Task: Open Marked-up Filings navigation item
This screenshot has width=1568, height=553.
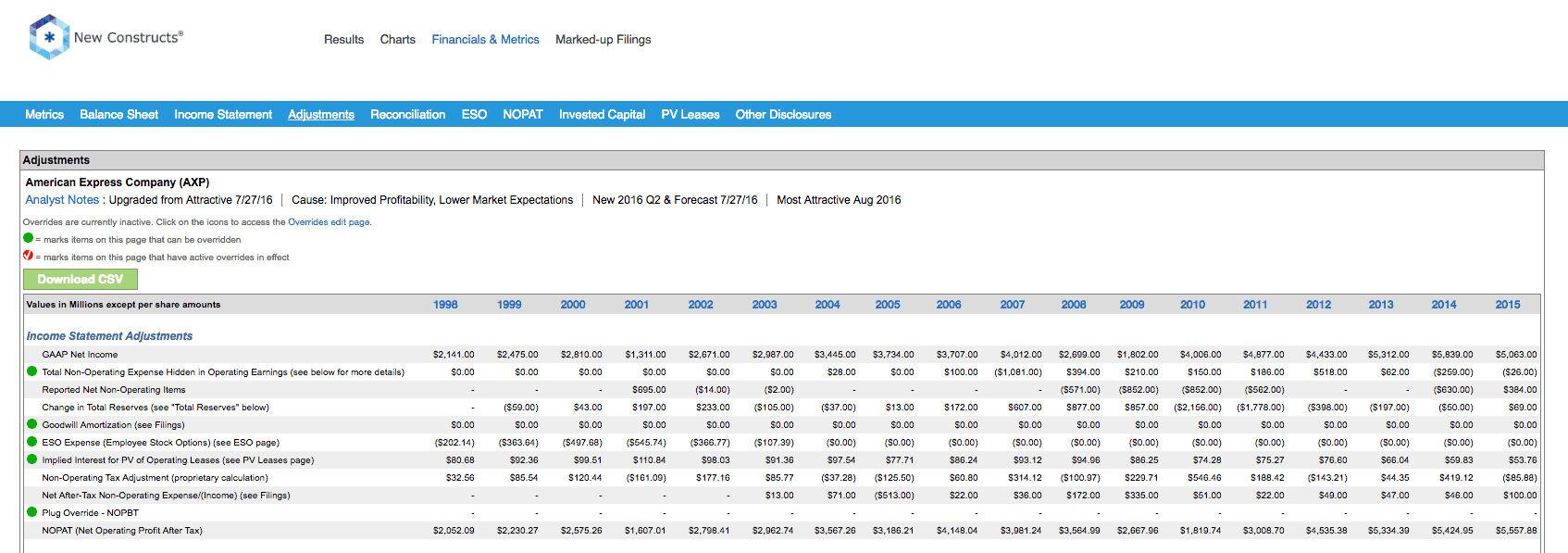Action: (x=603, y=40)
